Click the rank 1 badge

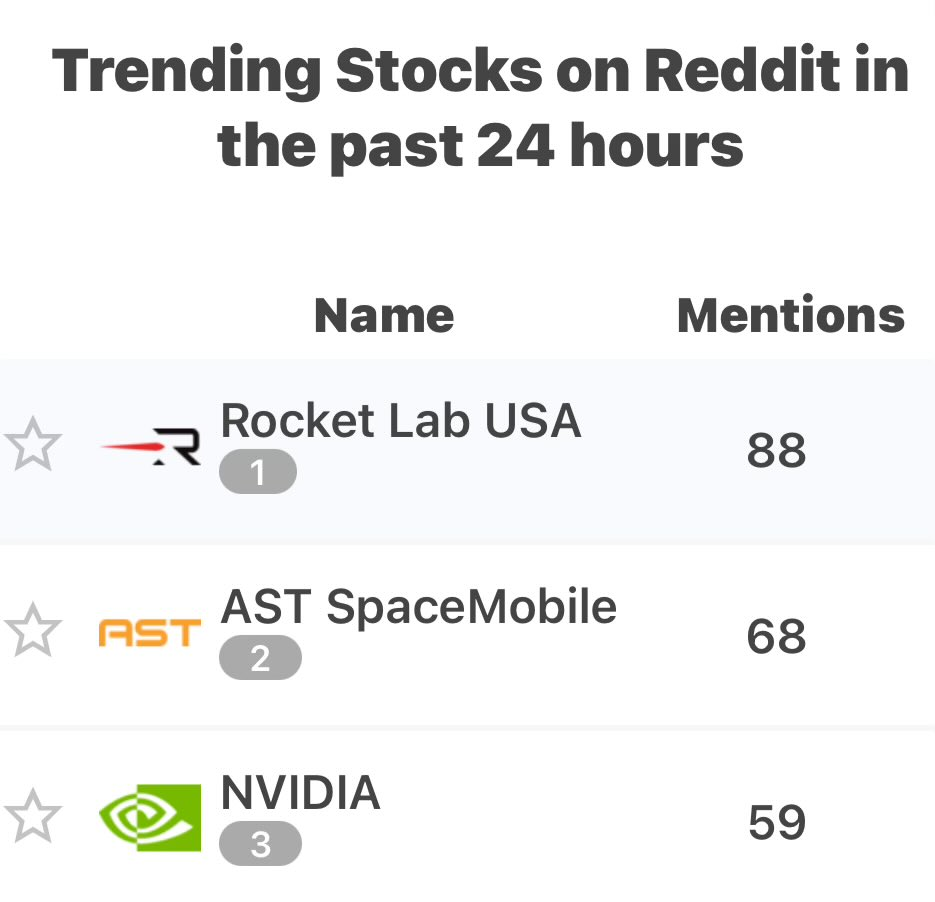pos(258,472)
